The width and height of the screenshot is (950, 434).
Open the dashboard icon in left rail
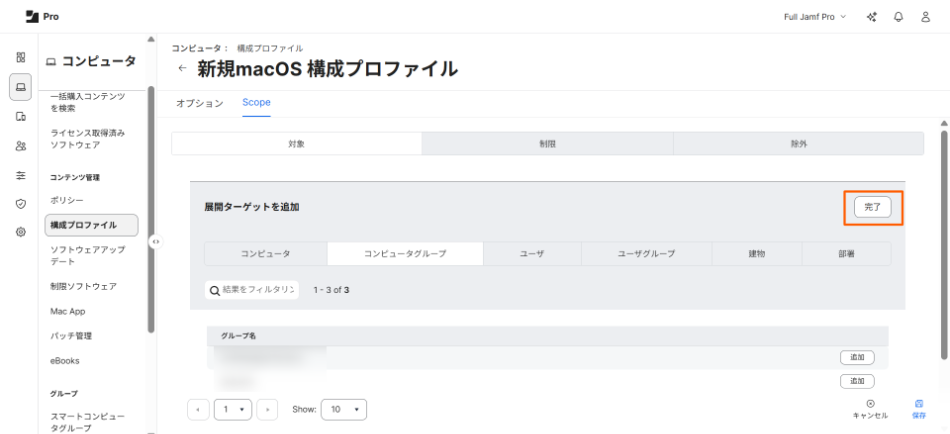20,58
